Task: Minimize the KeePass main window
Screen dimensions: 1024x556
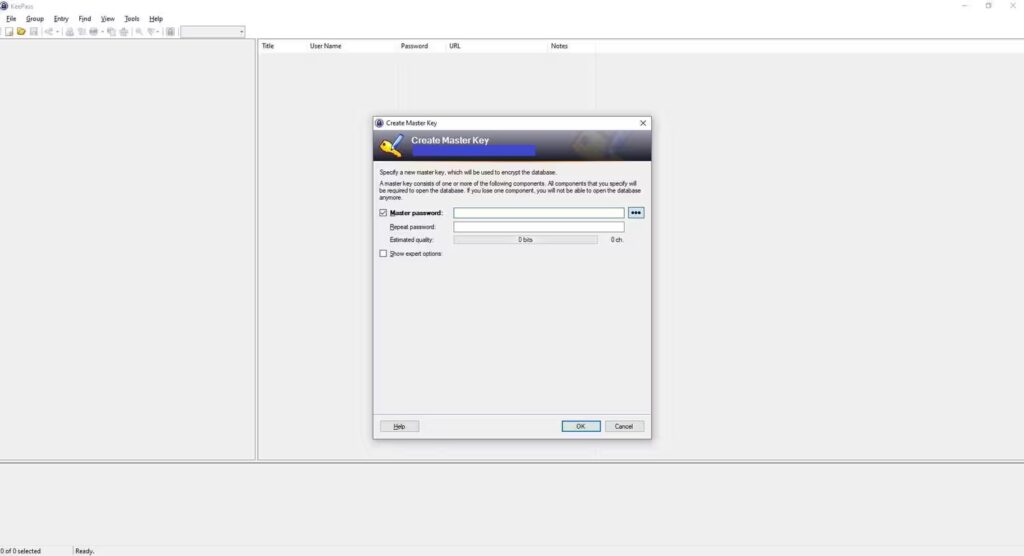Action: click(965, 6)
